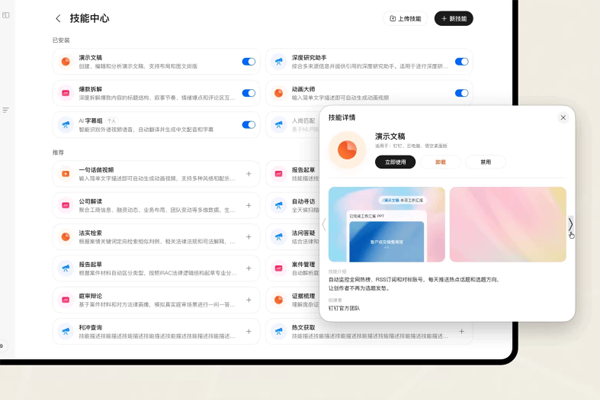This screenshot has height=400, width=600.
Task: Show the previous preview image with the left chevron
Action: pyautogui.click(x=324, y=225)
